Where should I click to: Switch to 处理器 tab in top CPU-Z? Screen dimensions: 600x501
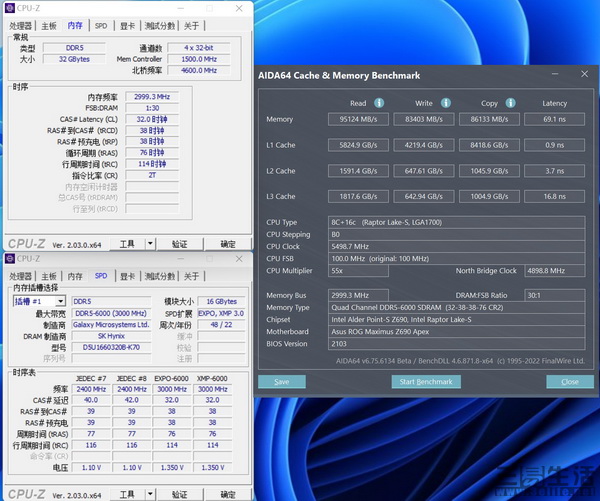click(21, 26)
